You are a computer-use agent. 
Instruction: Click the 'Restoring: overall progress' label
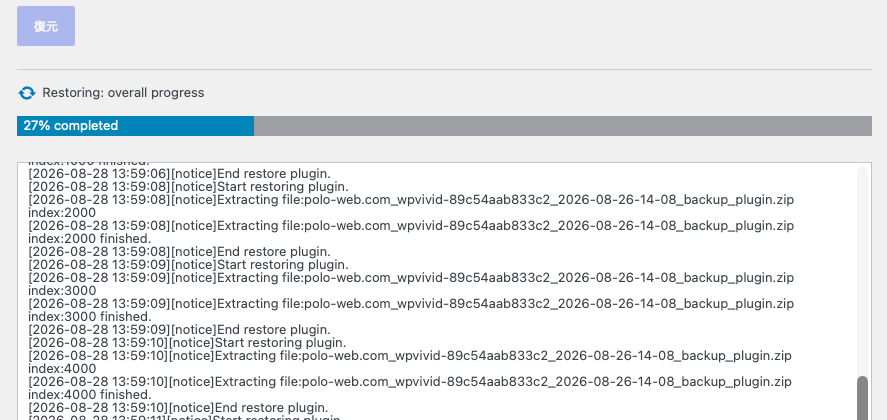coord(123,93)
